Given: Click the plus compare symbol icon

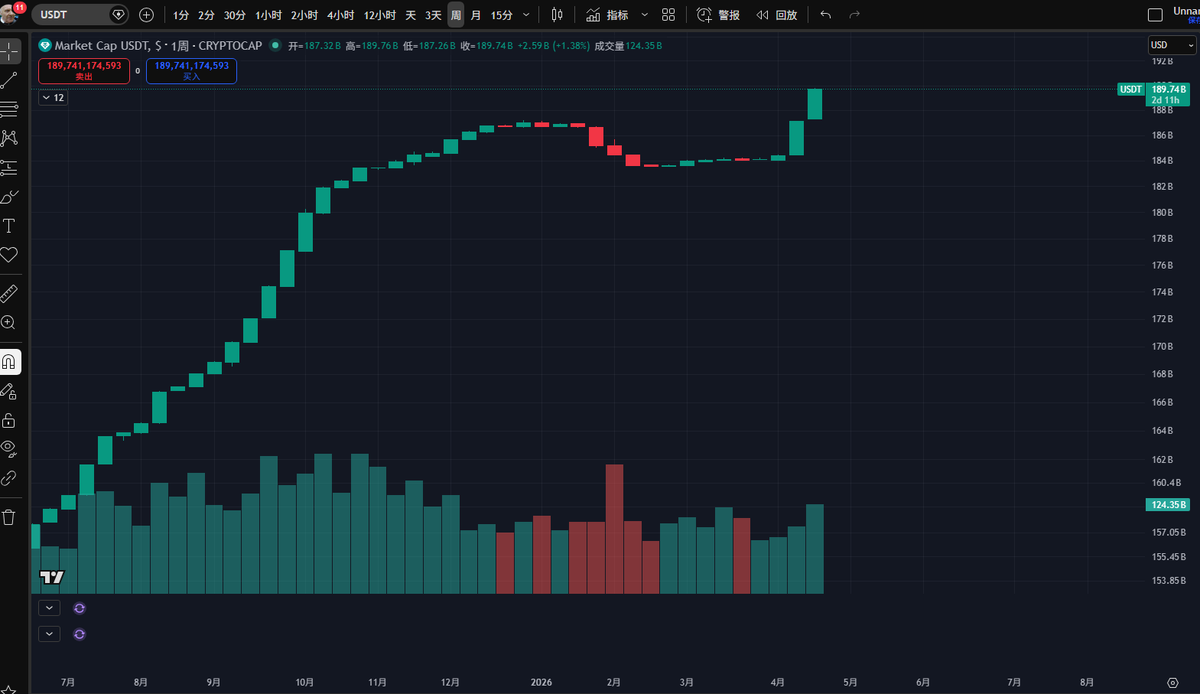Looking at the screenshot, I should 146,15.
